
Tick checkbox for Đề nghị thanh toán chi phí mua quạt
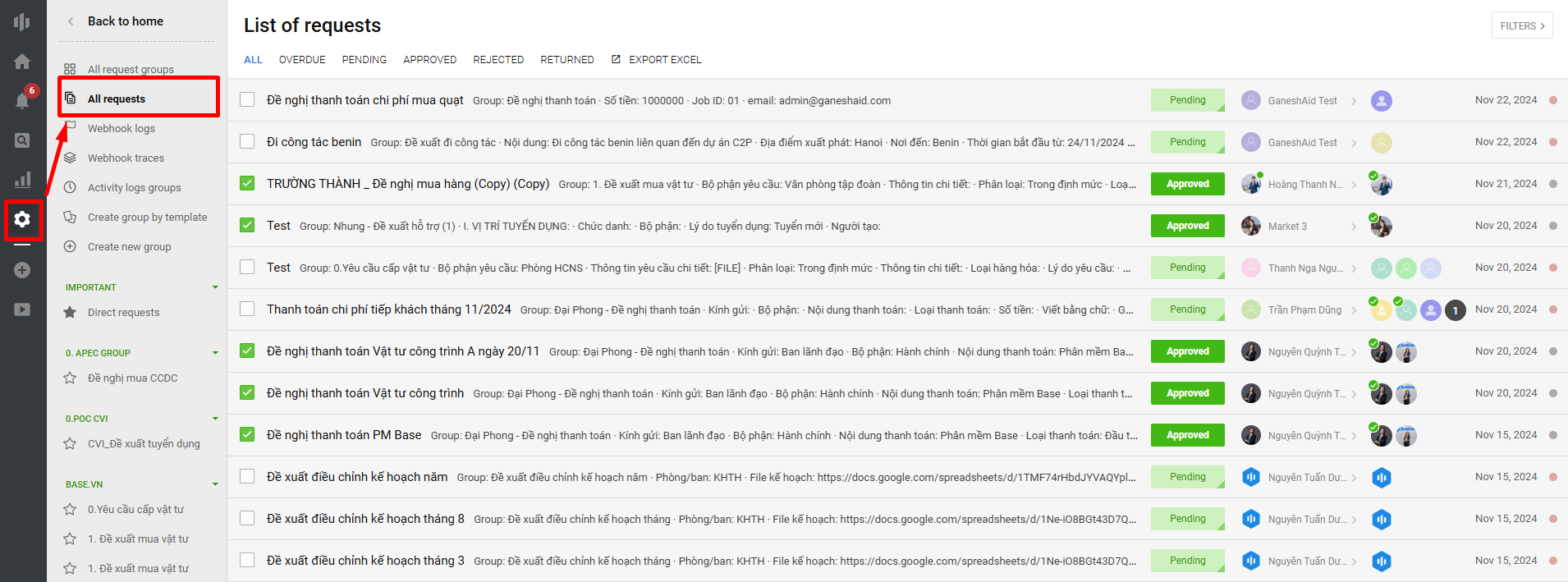[247, 99]
